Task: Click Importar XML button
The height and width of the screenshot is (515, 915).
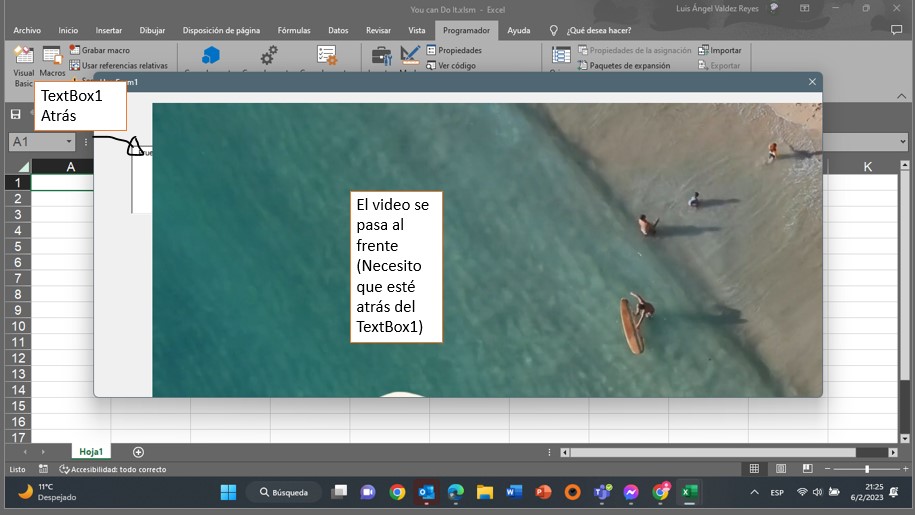Action: tap(720, 50)
